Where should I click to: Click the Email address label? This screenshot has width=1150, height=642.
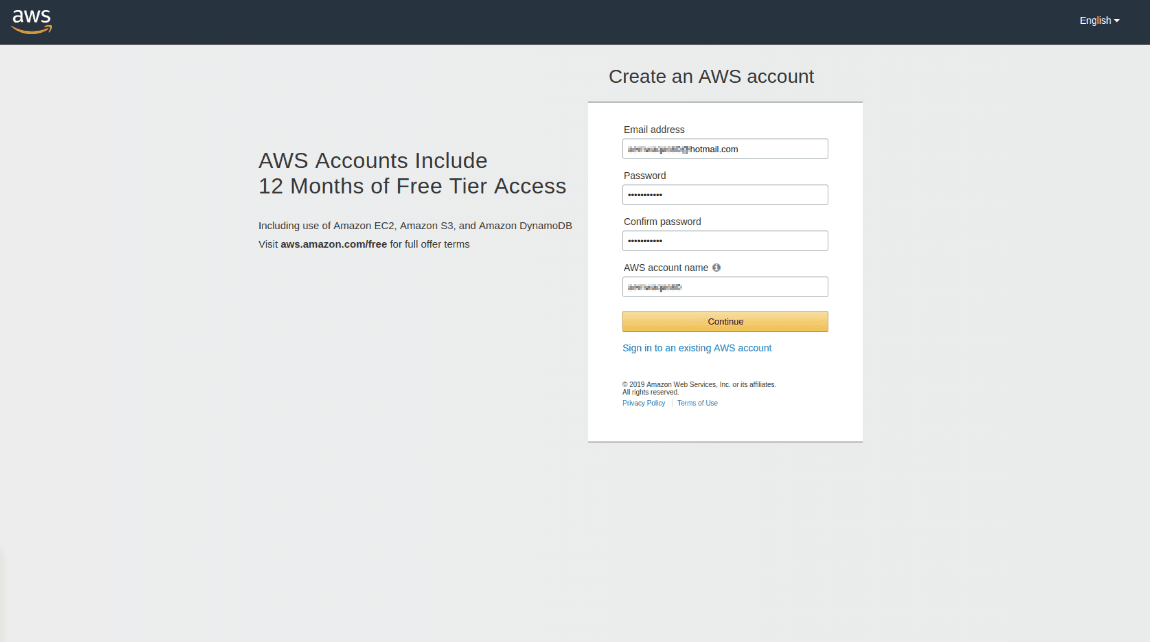(x=654, y=130)
